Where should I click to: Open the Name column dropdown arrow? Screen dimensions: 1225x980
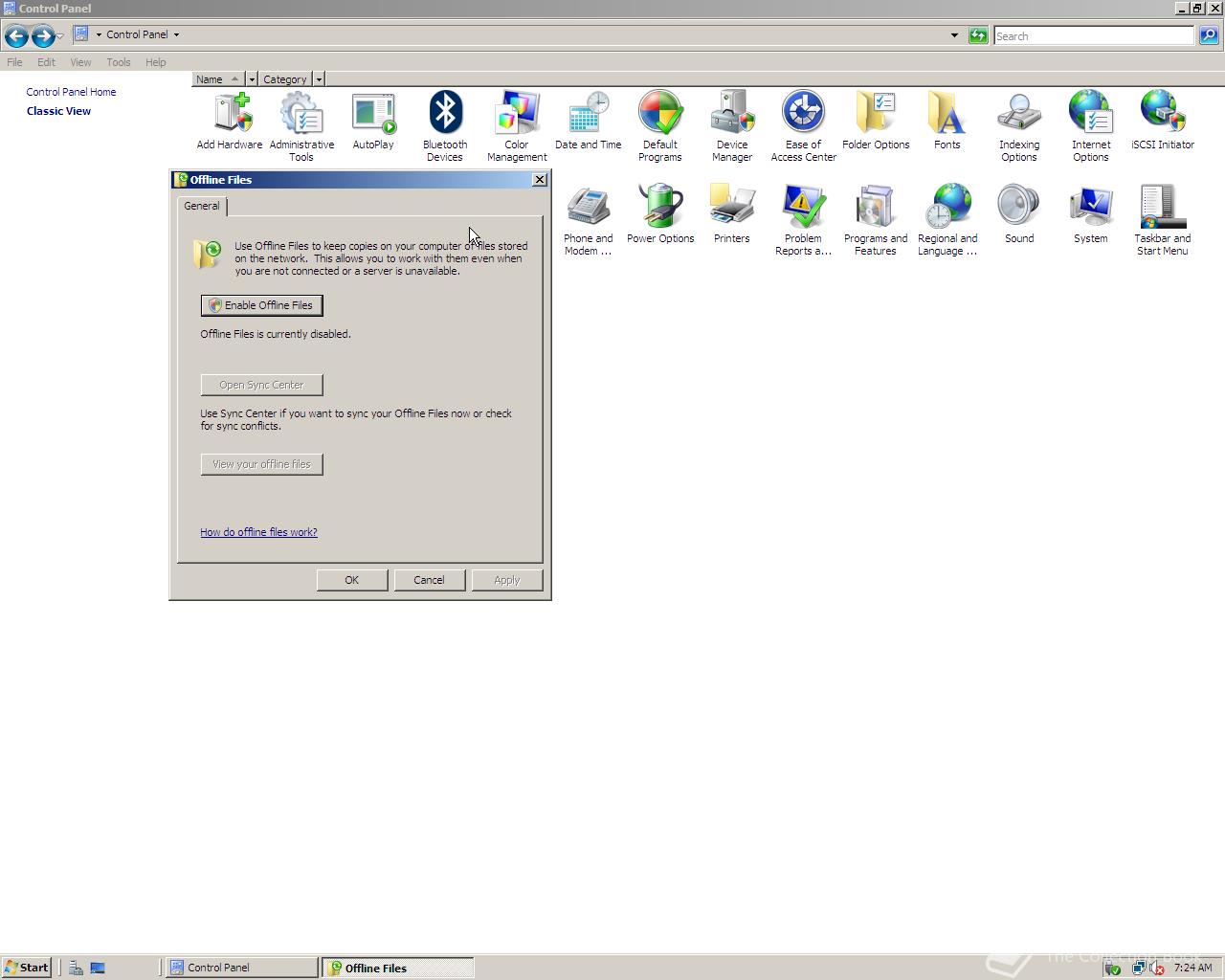[x=252, y=79]
